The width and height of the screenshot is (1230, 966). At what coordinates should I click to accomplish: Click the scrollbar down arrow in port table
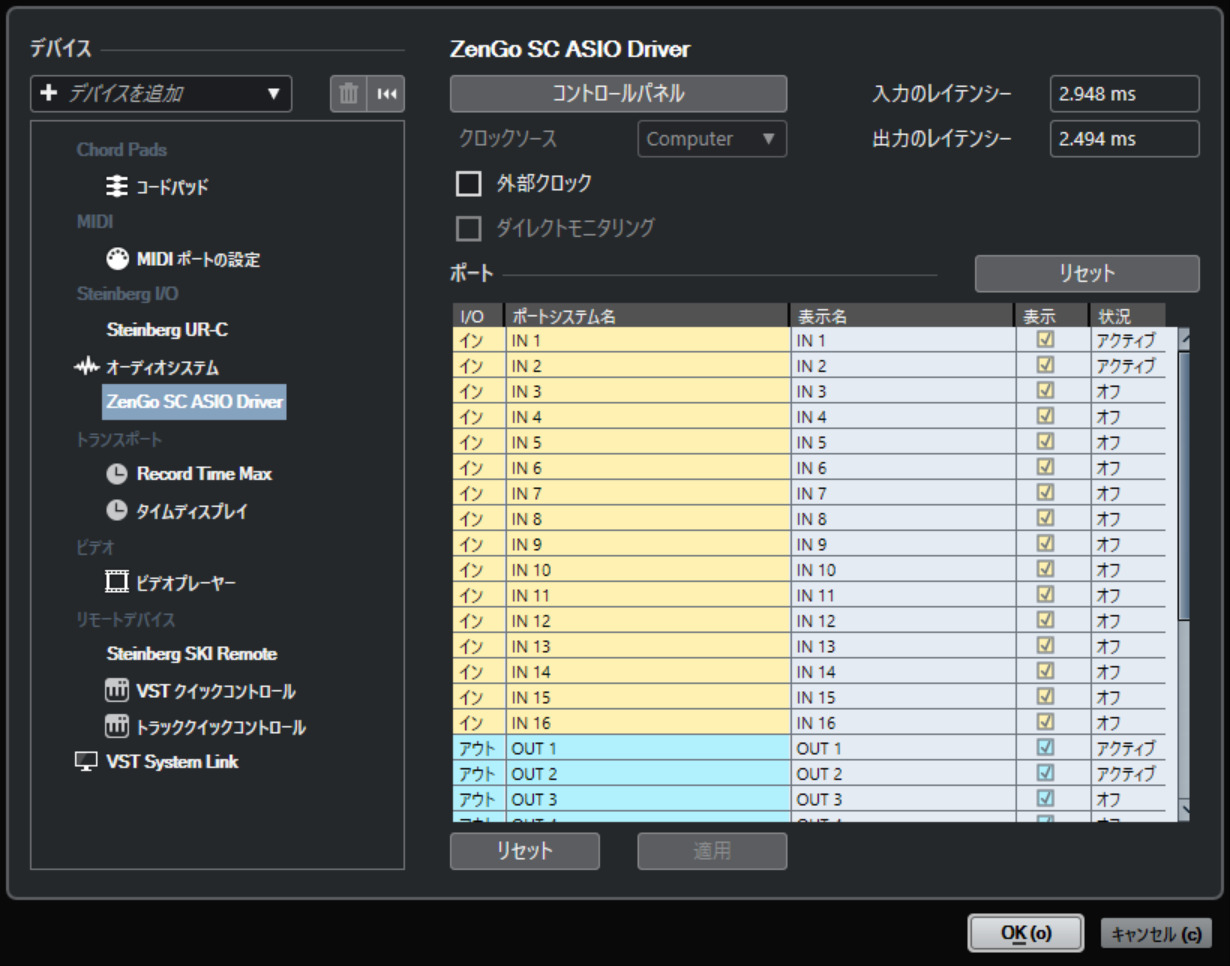click(1184, 810)
